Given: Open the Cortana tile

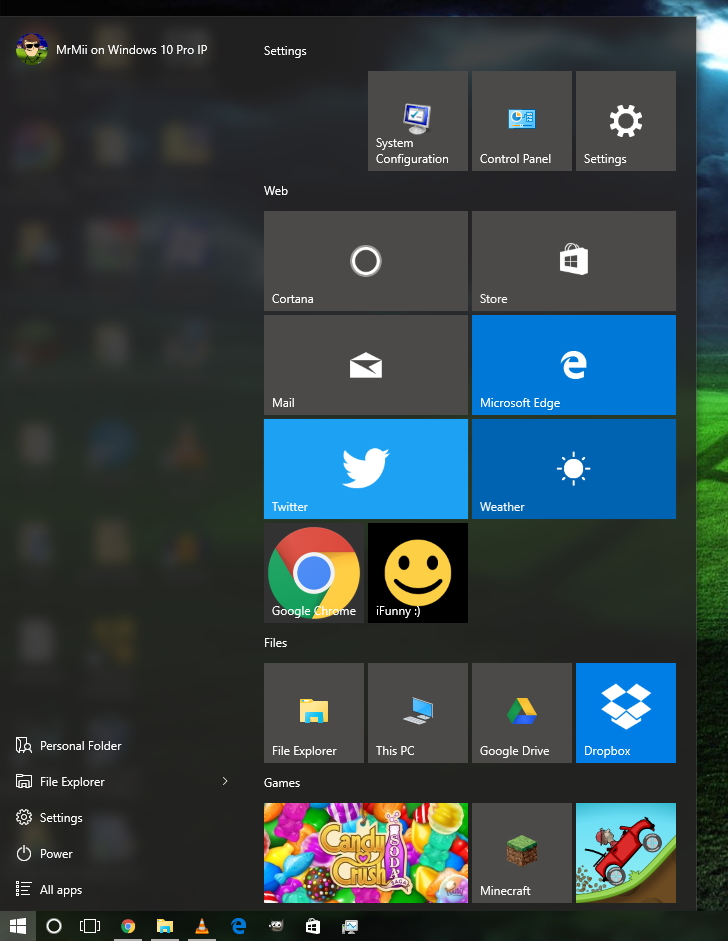Looking at the screenshot, I should pos(365,260).
